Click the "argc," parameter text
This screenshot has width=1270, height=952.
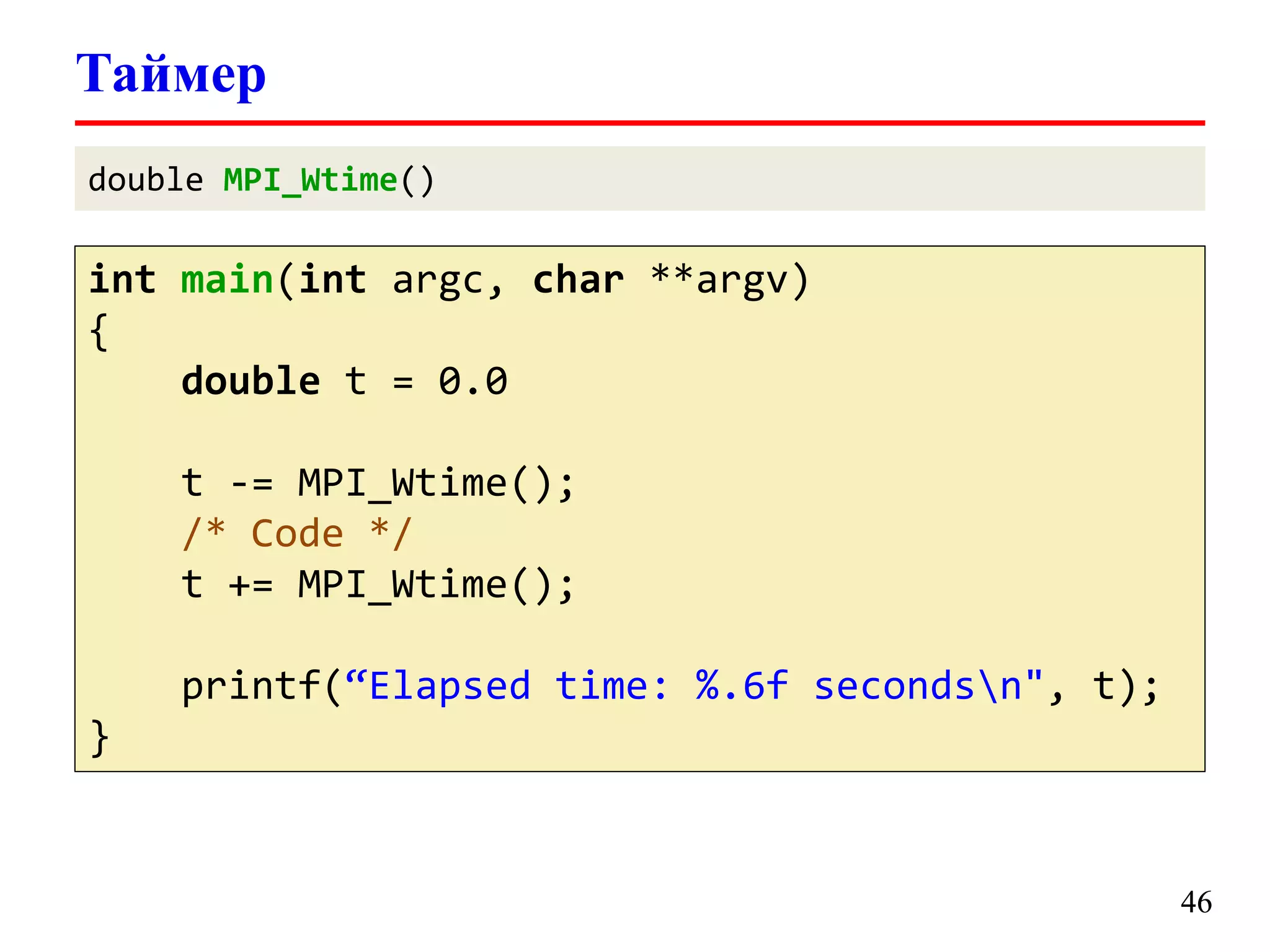coord(448,281)
